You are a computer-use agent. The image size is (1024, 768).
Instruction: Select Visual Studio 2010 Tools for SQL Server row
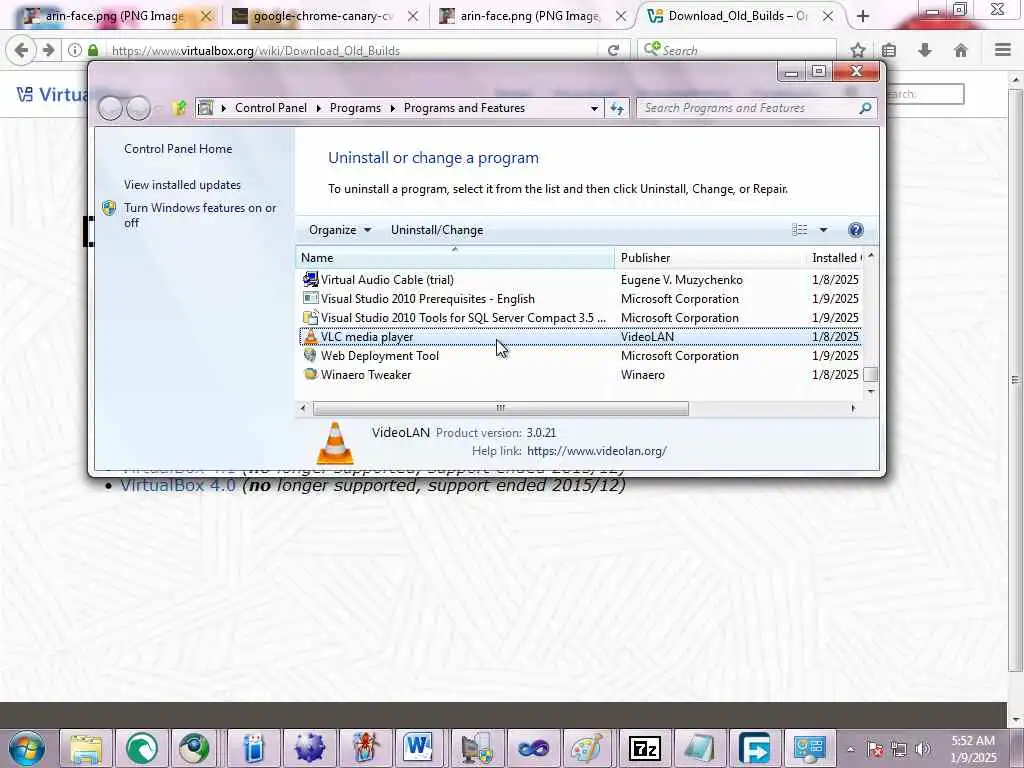(580, 317)
